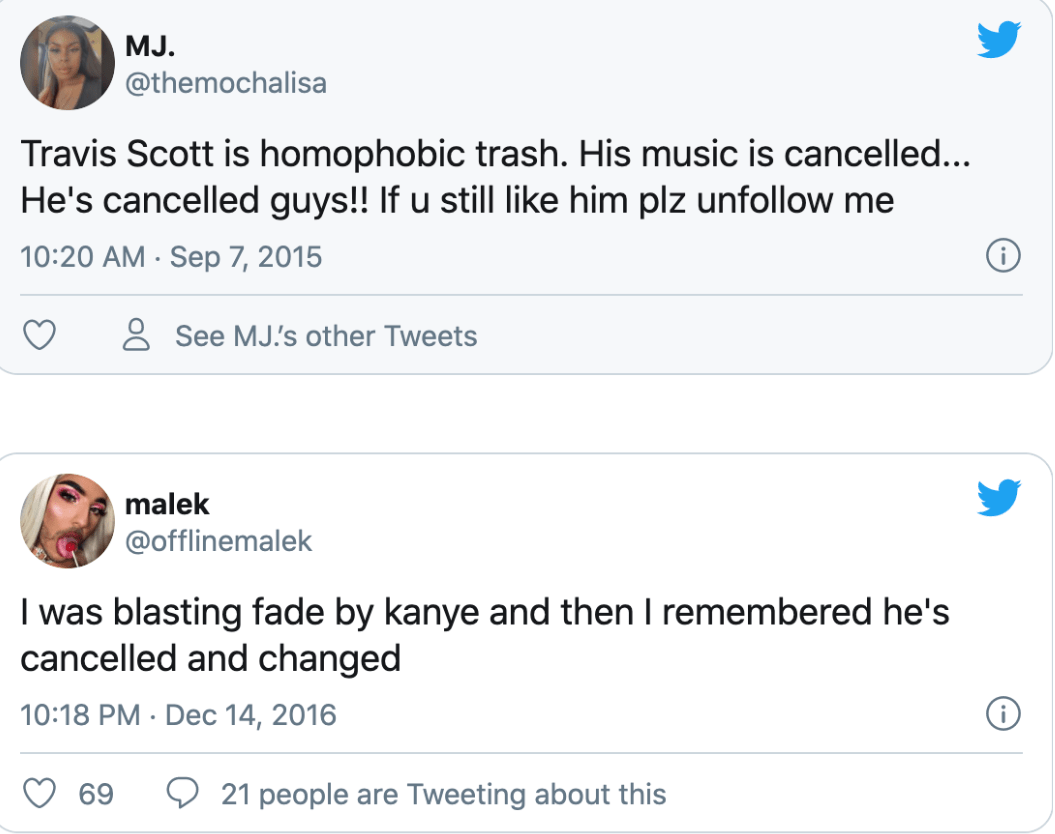This screenshot has width=1055, height=834.
Task: Like malek's tweet with heart icon
Action: [x=38, y=794]
